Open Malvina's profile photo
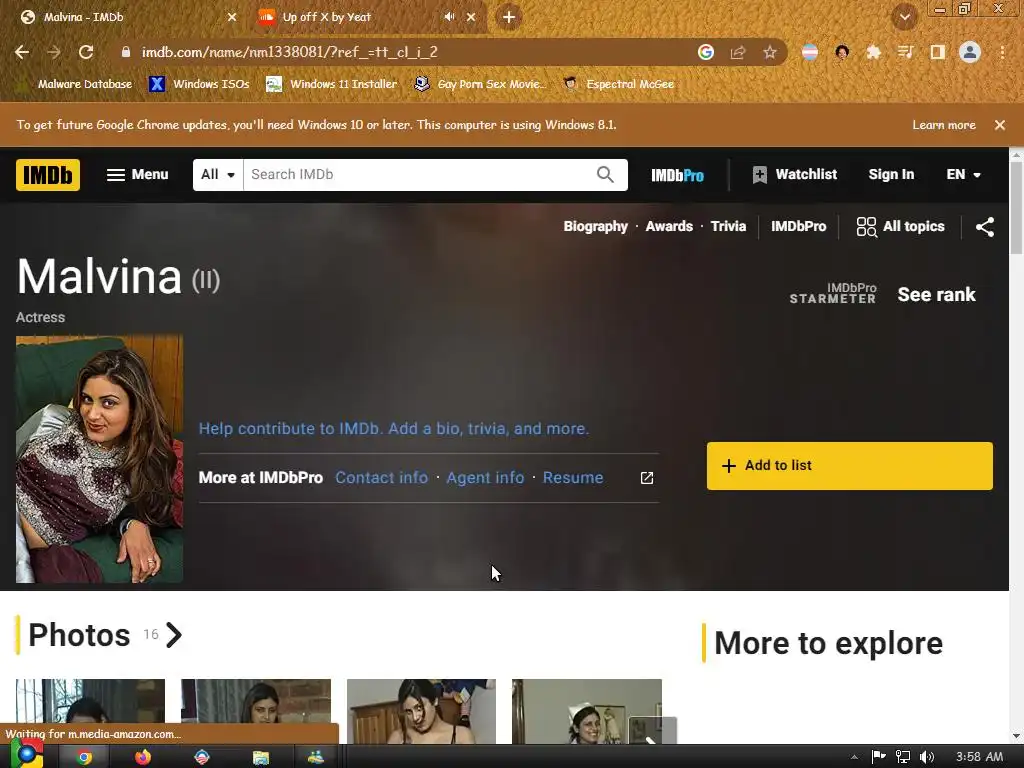This screenshot has height=768, width=1024. [x=99, y=459]
